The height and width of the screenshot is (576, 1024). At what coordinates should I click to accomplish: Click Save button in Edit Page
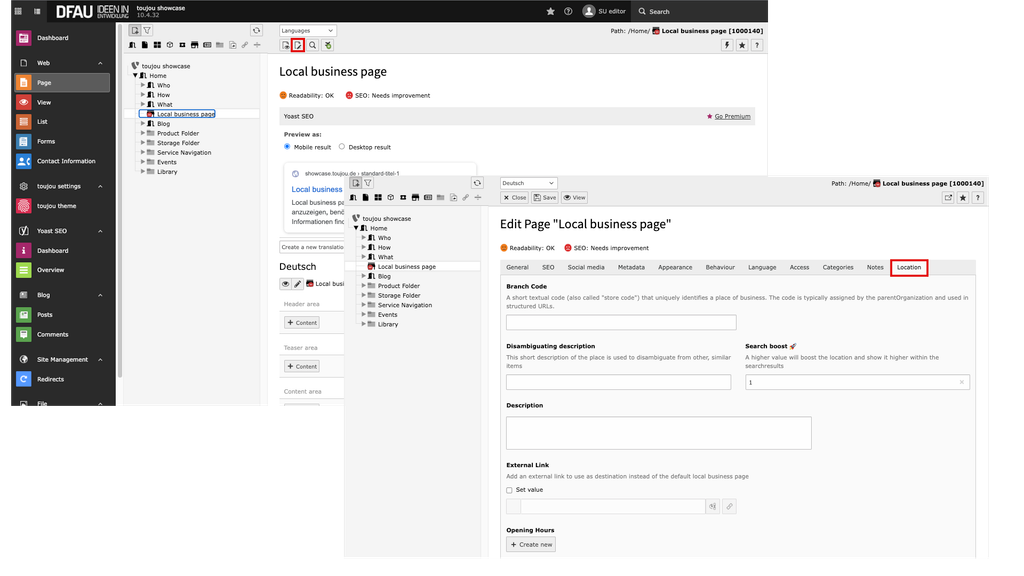(x=545, y=198)
